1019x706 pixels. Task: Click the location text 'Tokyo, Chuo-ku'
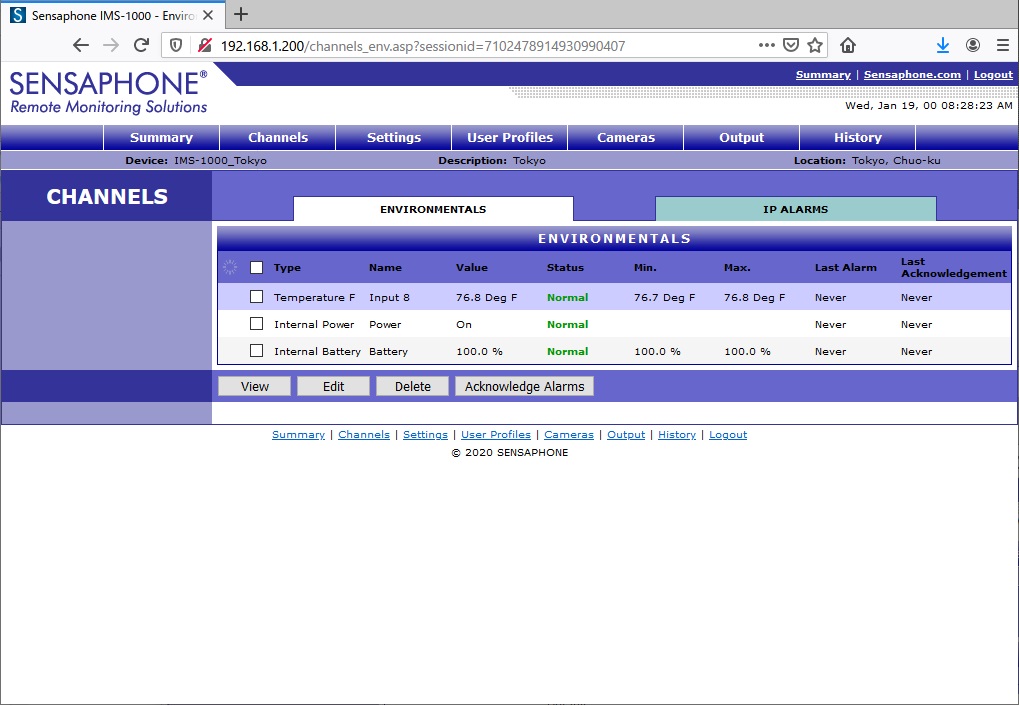896,160
